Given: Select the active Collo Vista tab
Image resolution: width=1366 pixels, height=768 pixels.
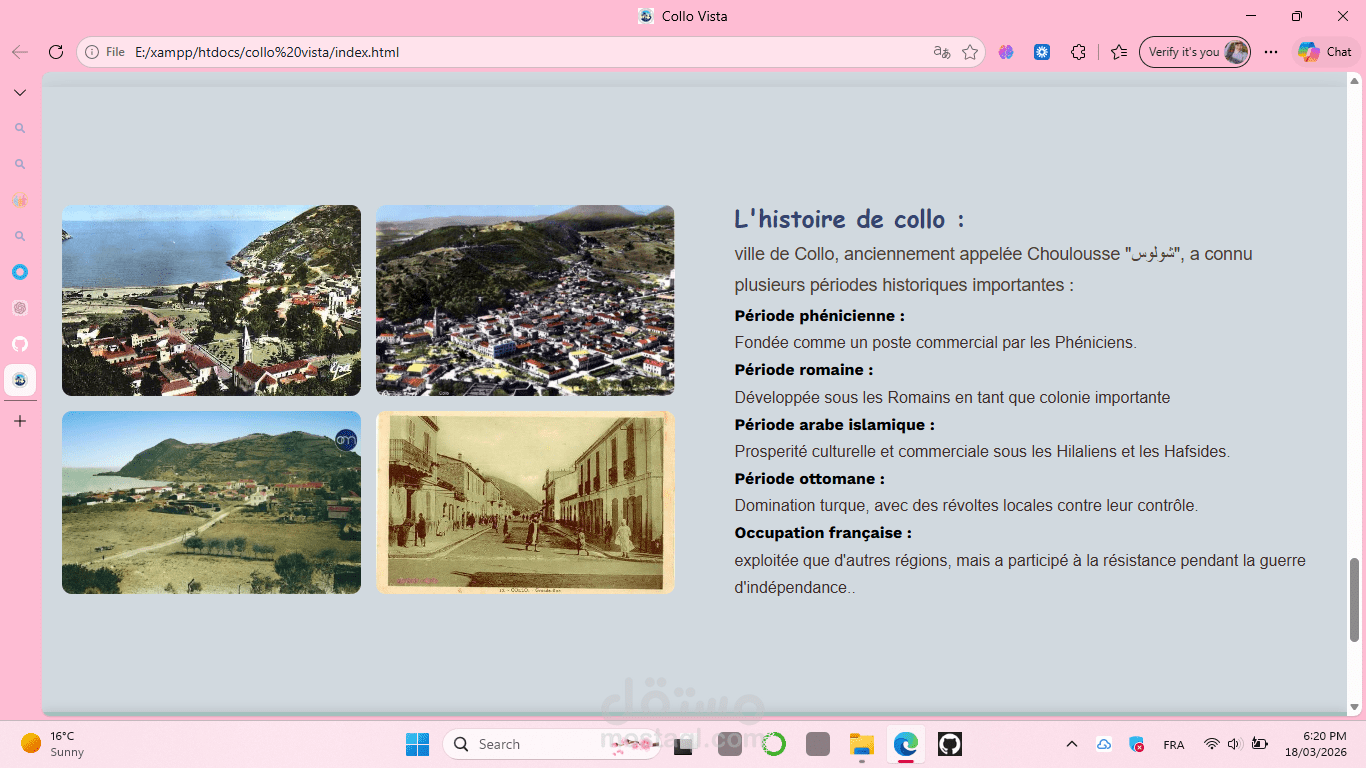Looking at the screenshot, I should 20,380.
